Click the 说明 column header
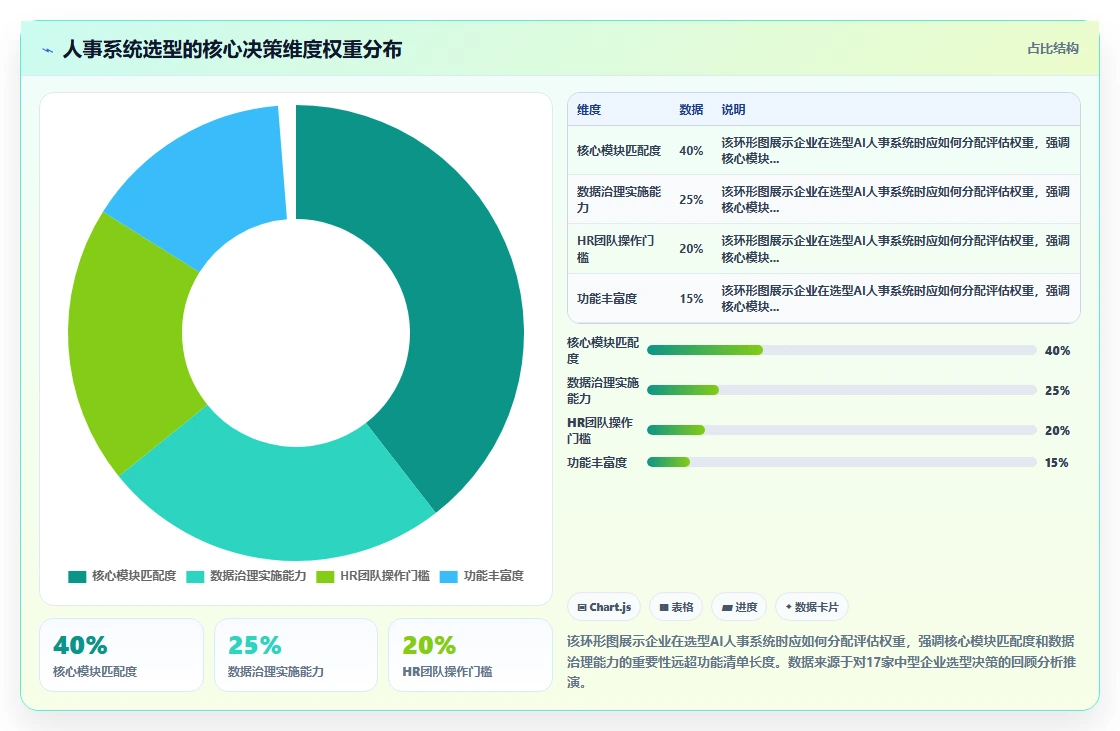This screenshot has height=731, width=1120. click(733, 109)
